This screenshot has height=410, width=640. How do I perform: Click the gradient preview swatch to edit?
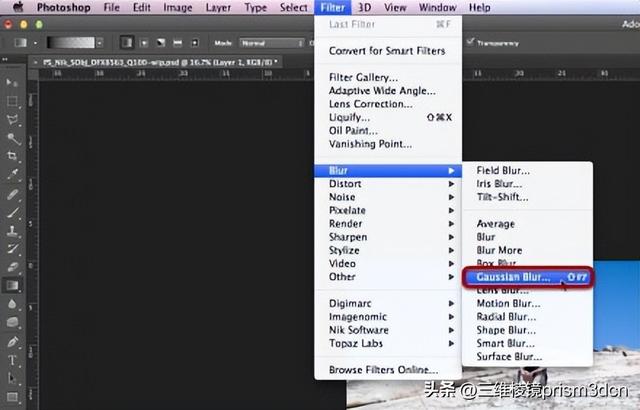click(71, 42)
